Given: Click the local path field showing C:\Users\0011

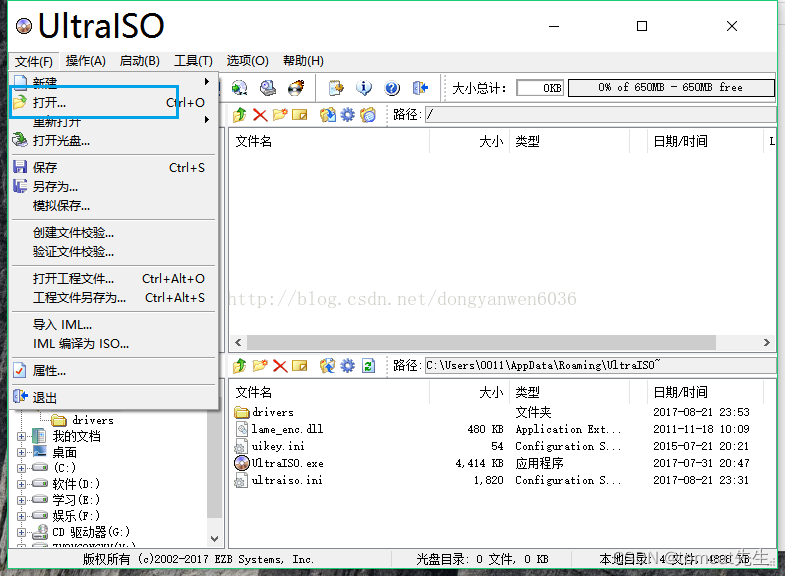Looking at the screenshot, I should point(600,365).
